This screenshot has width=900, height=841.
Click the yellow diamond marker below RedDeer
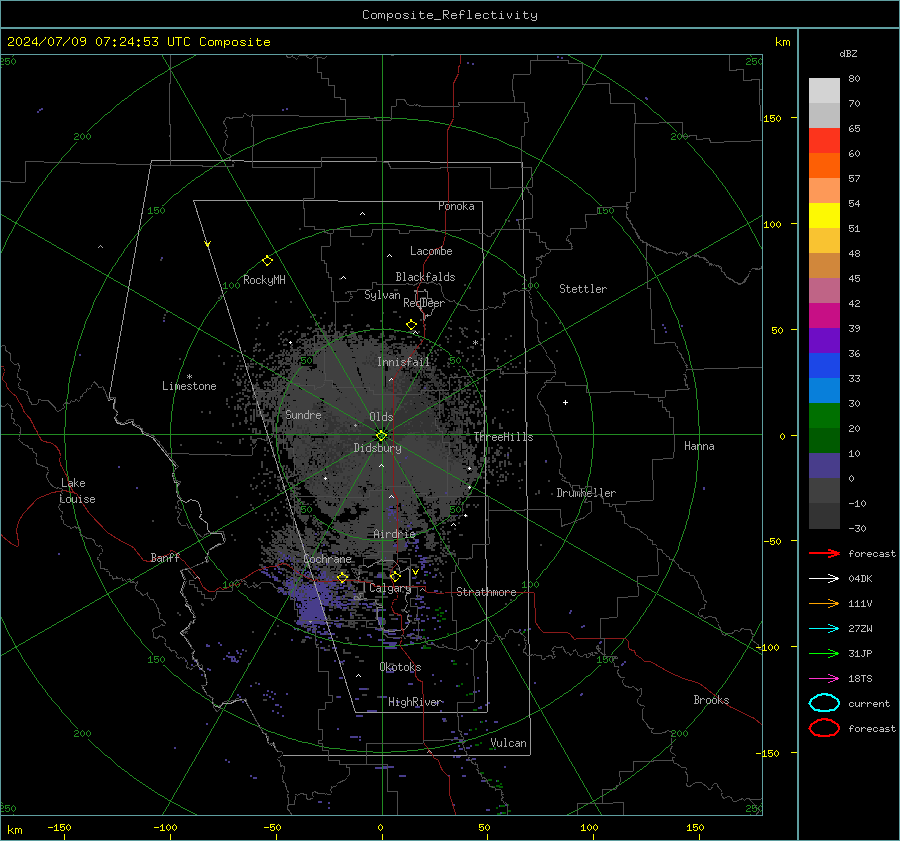point(412,325)
